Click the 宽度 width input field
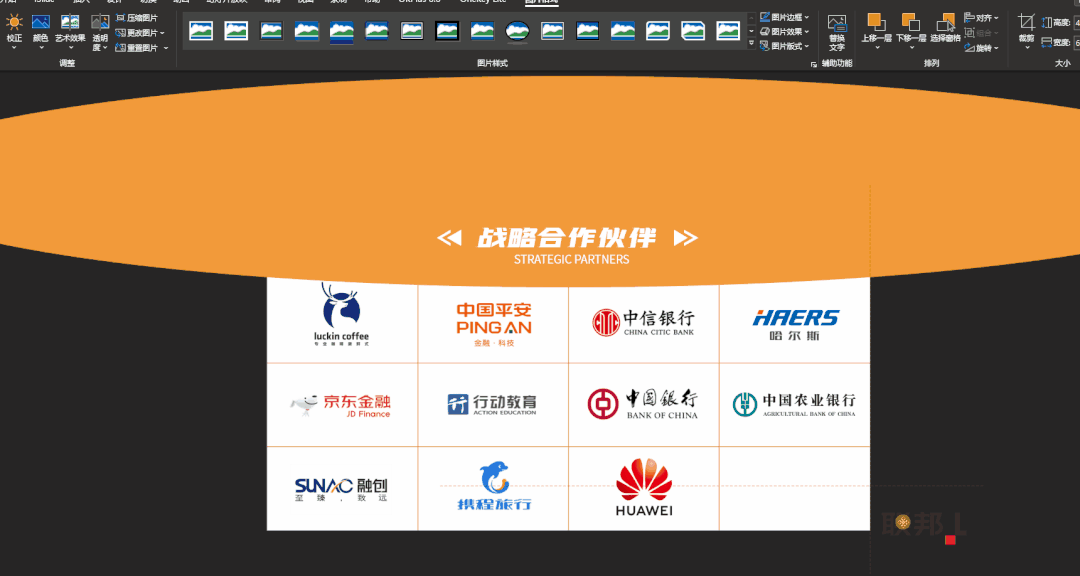The image size is (1080, 576). (1077, 43)
